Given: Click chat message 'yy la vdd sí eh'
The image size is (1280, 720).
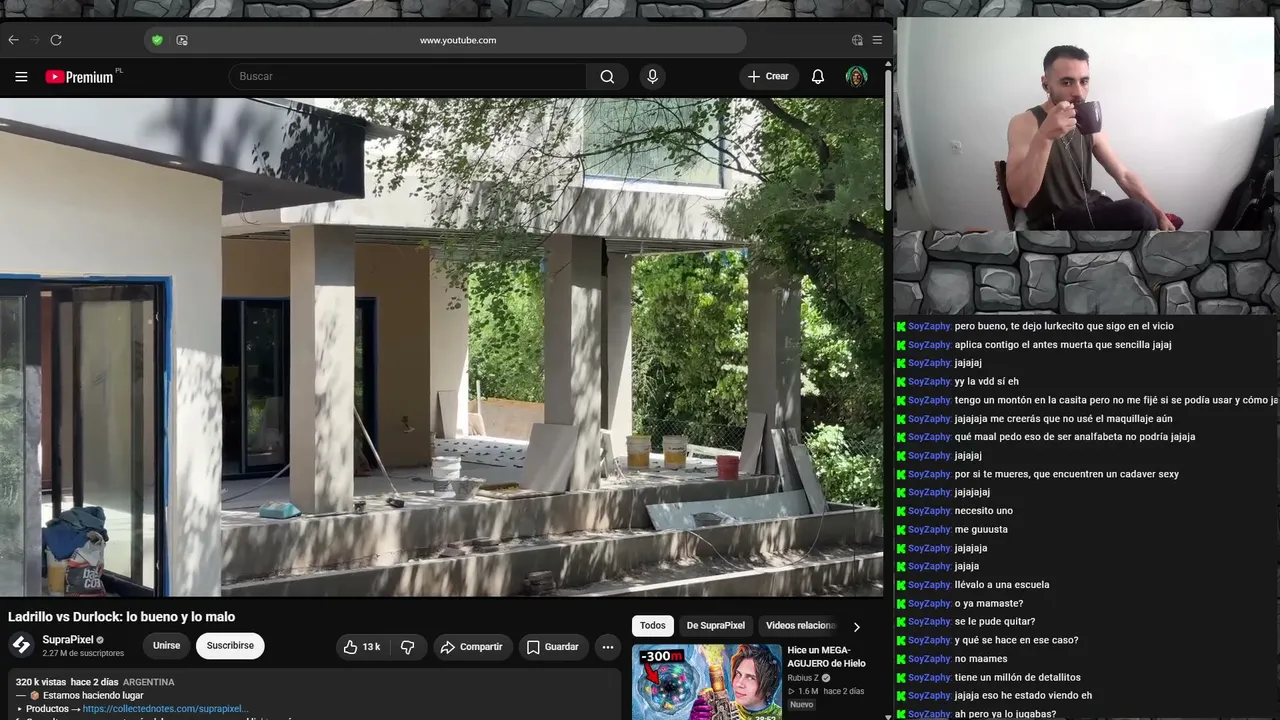Looking at the screenshot, I should pyautogui.click(x=987, y=382).
